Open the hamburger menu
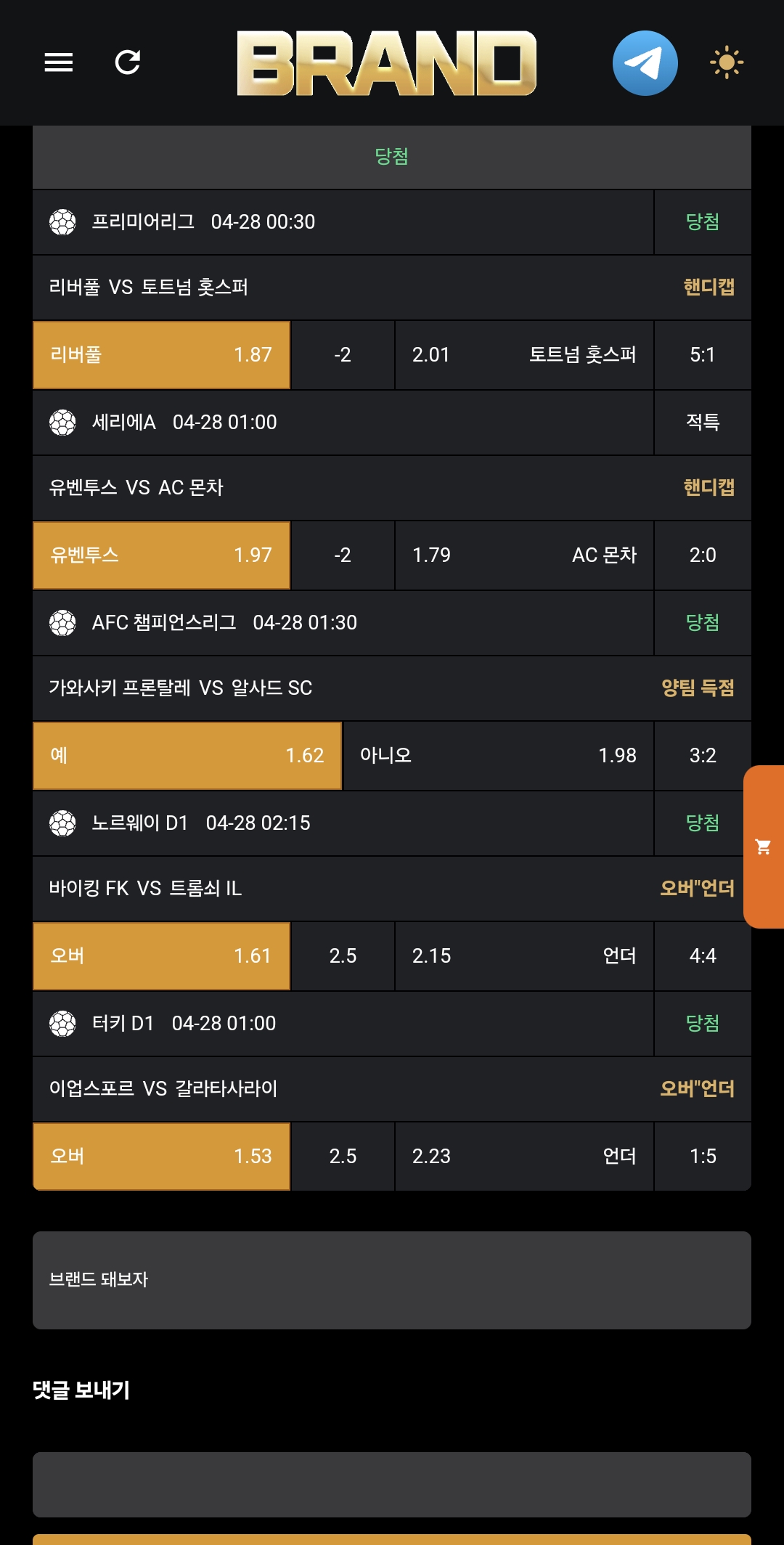 coord(59,62)
